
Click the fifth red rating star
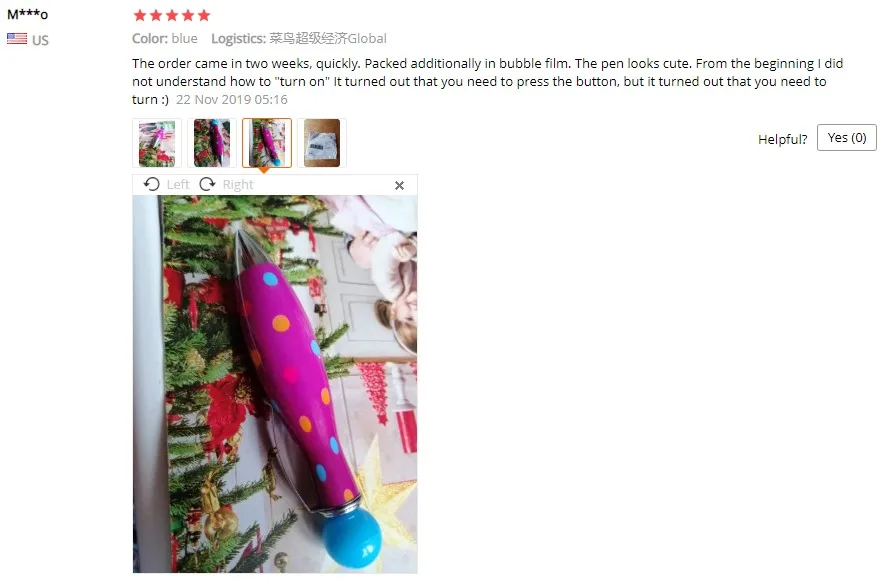(204, 15)
